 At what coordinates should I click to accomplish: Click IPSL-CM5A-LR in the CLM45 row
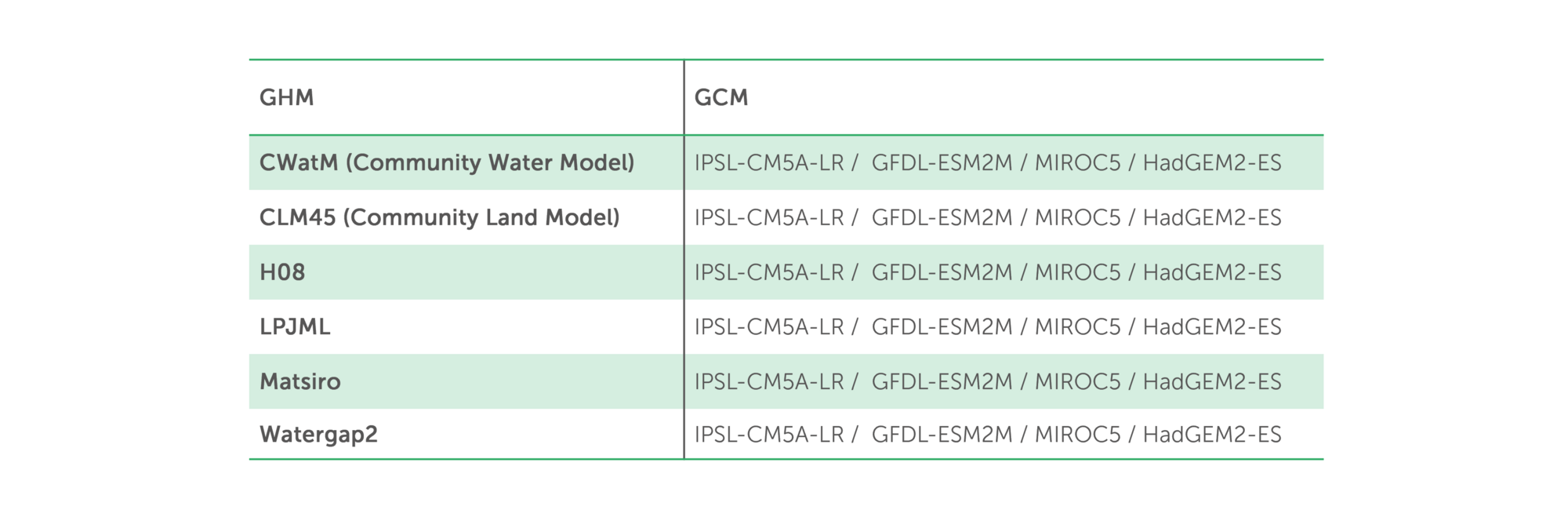tap(769, 217)
